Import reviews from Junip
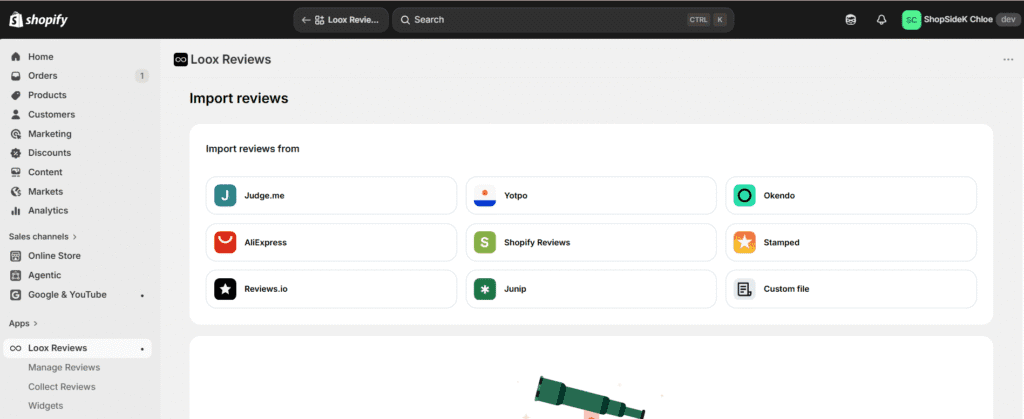1024x419 pixels. click(x=591, y=288)
